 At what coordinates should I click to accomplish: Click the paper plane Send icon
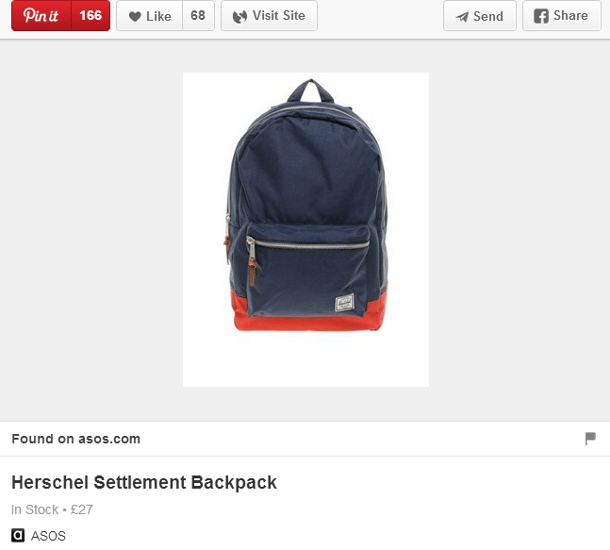[x=462, y=16]
